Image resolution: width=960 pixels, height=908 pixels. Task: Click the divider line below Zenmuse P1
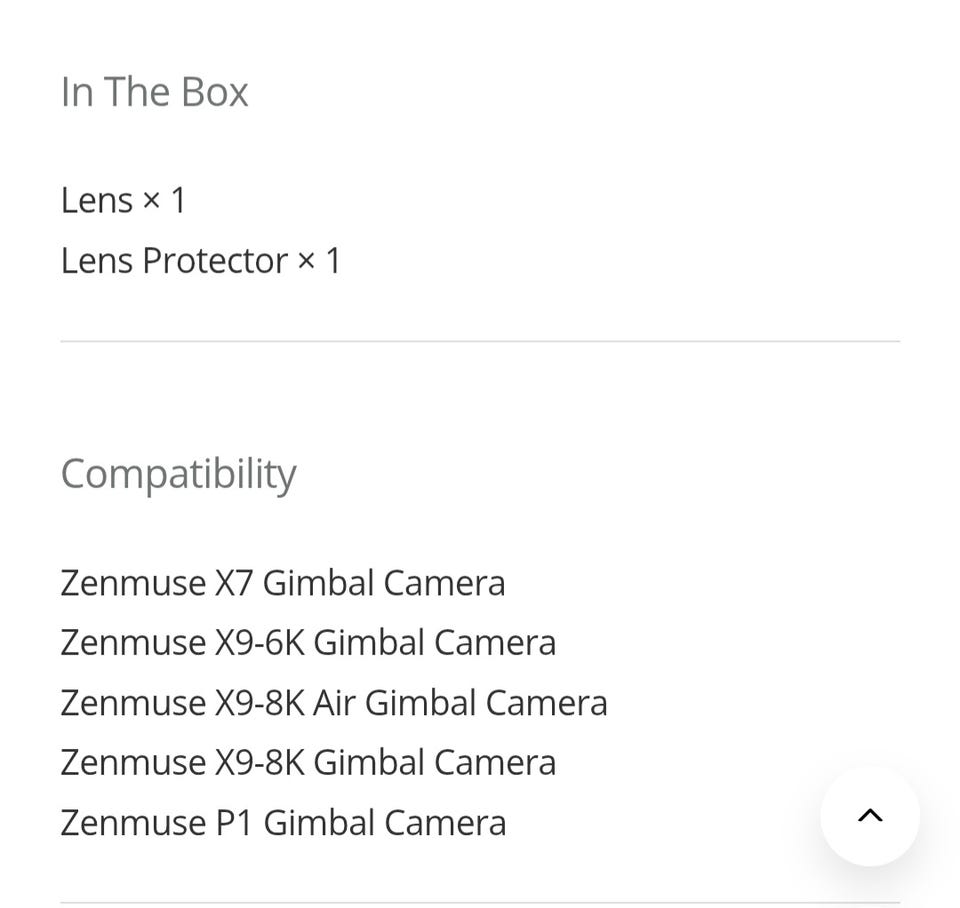coord(480,902)
